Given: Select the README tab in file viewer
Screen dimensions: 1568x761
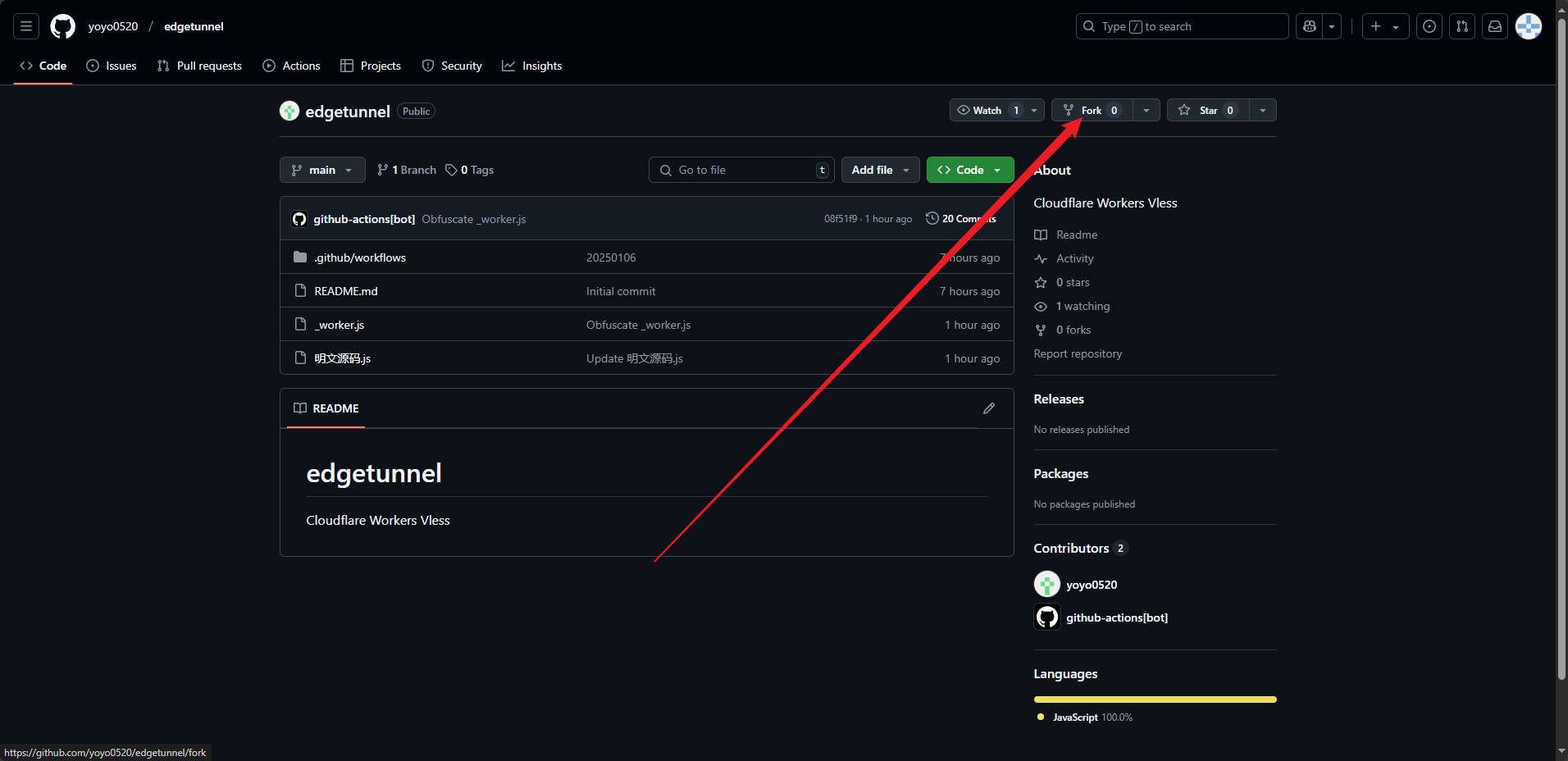Looking at the screenshot, I should (326, 408).
